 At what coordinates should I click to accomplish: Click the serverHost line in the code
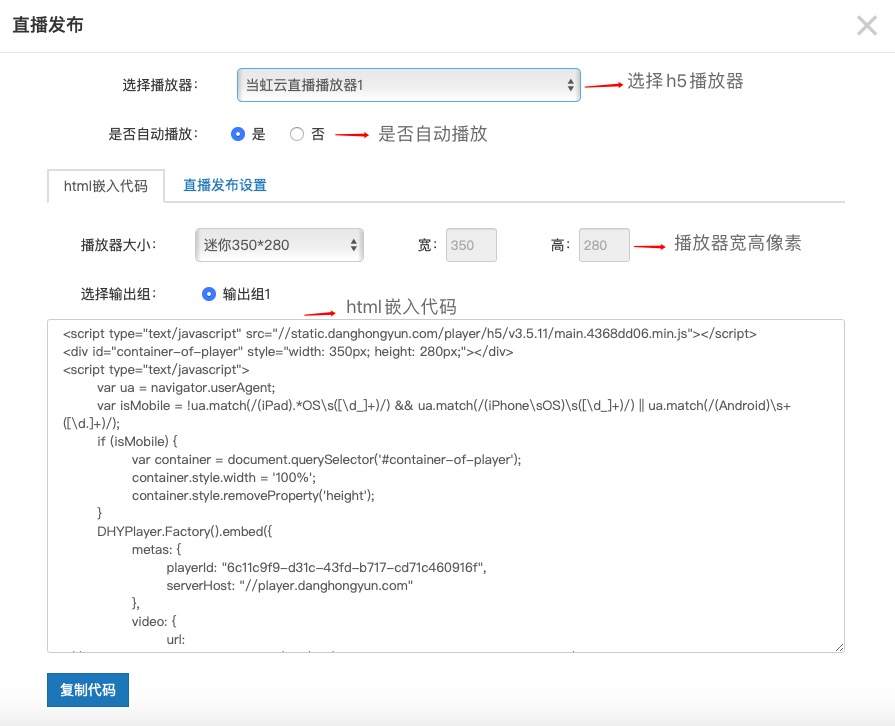pos(289,586)
